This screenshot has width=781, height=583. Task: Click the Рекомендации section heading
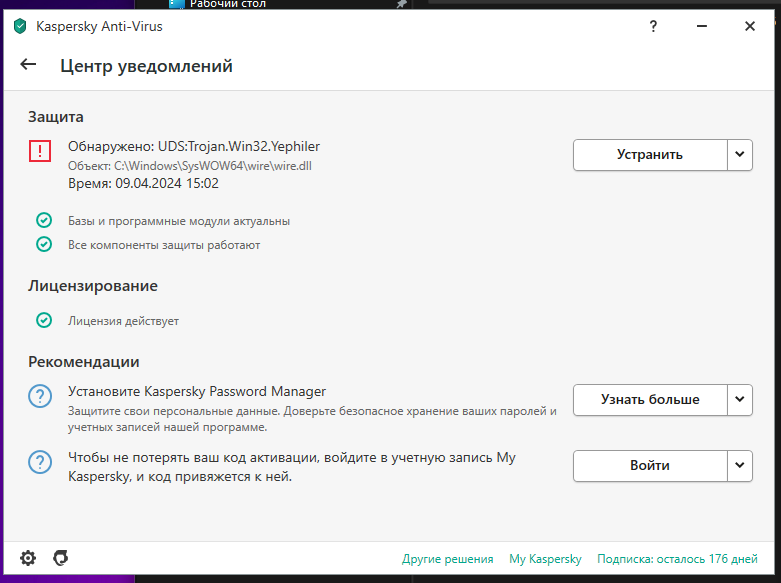84,362
